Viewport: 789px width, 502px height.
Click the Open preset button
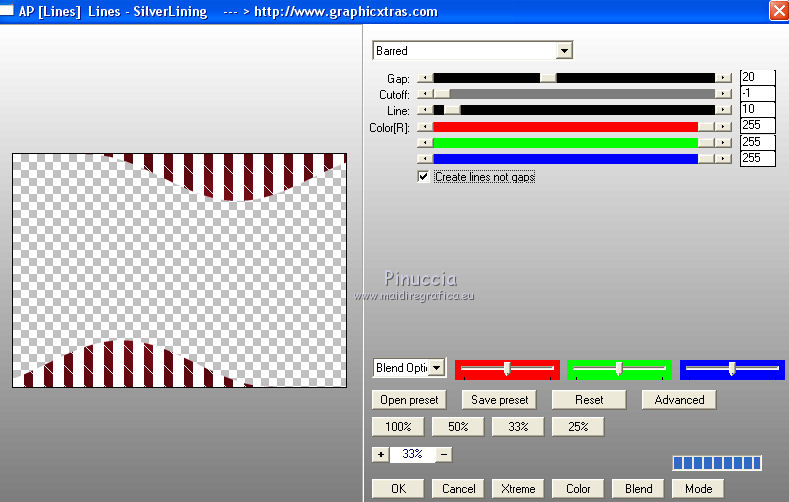pos(409,400)
